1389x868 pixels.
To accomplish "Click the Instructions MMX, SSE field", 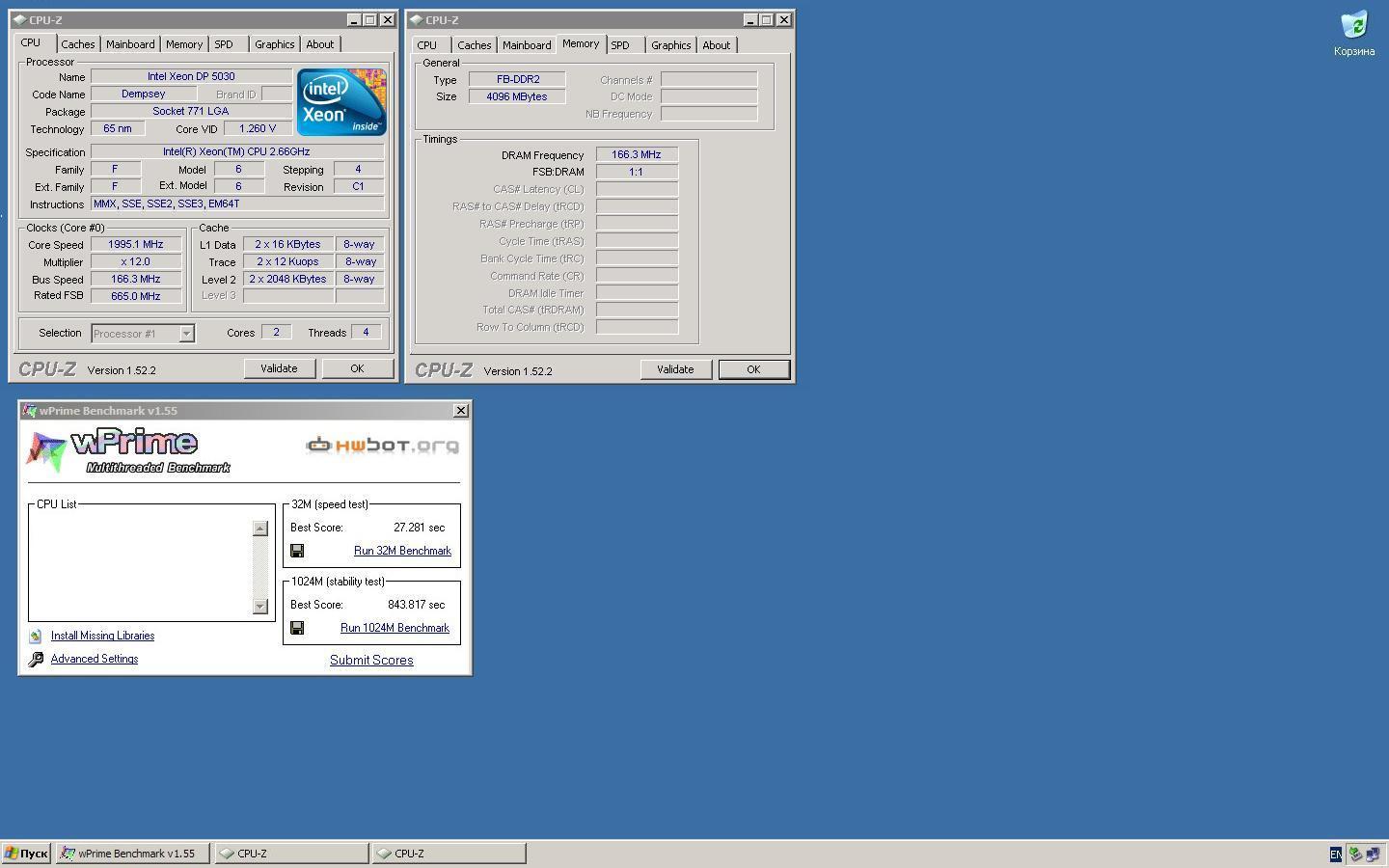I will (x=237, y=203).
